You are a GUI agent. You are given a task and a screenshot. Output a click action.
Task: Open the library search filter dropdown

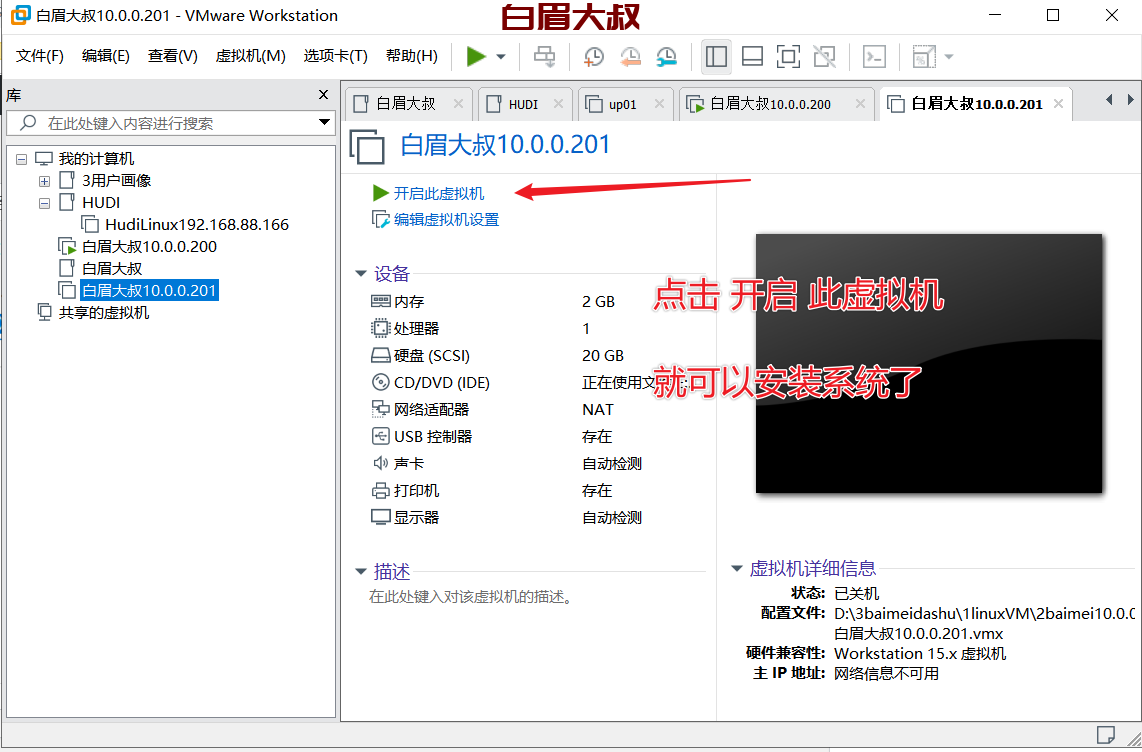[324, 122]
